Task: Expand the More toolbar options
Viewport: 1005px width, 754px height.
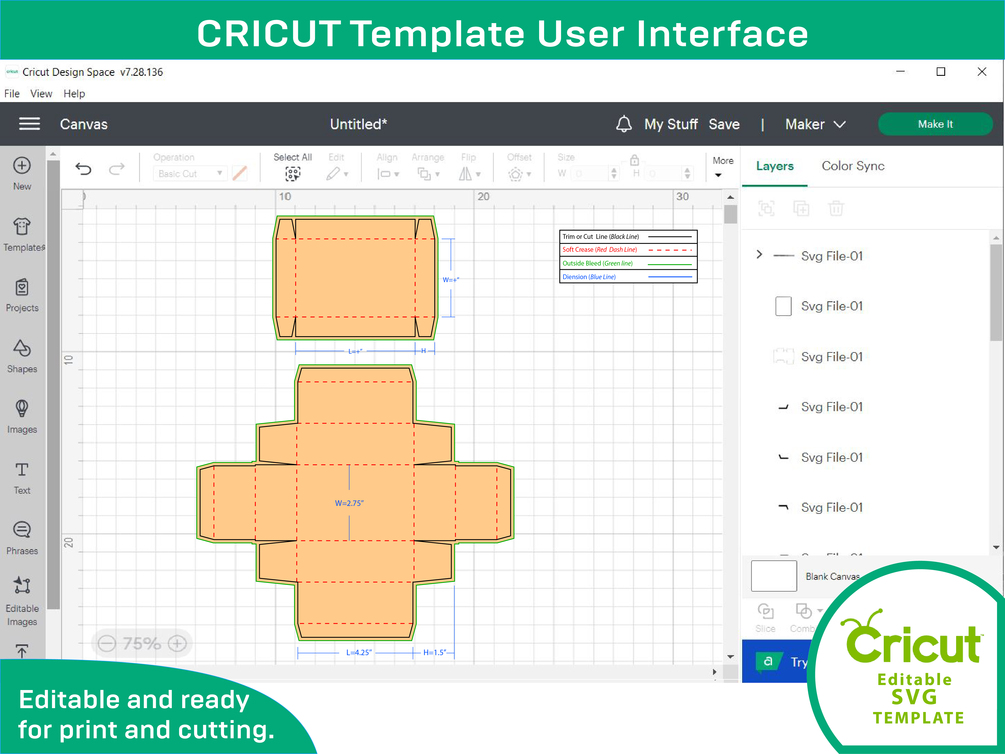Action: pyautogui.click(x=722, y=167)
